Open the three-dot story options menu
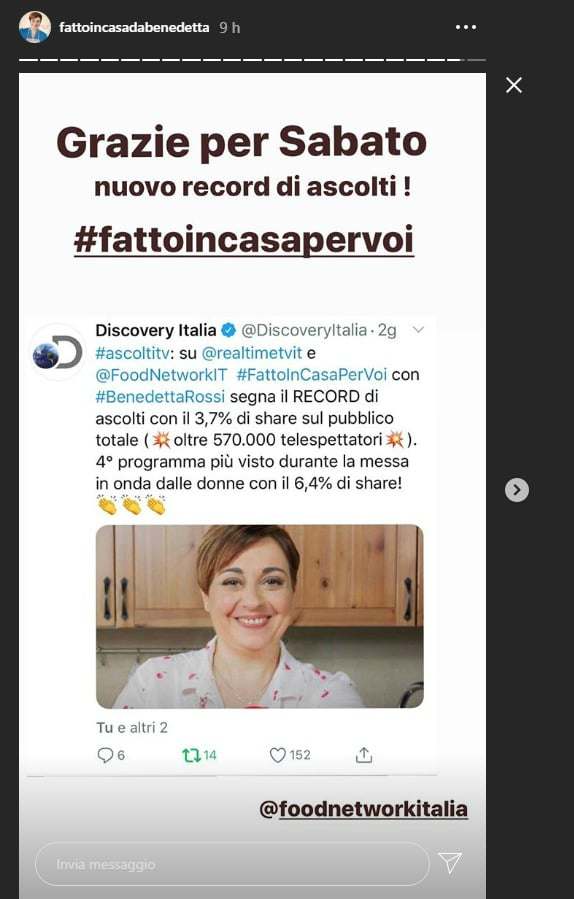This screenshot has width=574, height=899. 466,28
